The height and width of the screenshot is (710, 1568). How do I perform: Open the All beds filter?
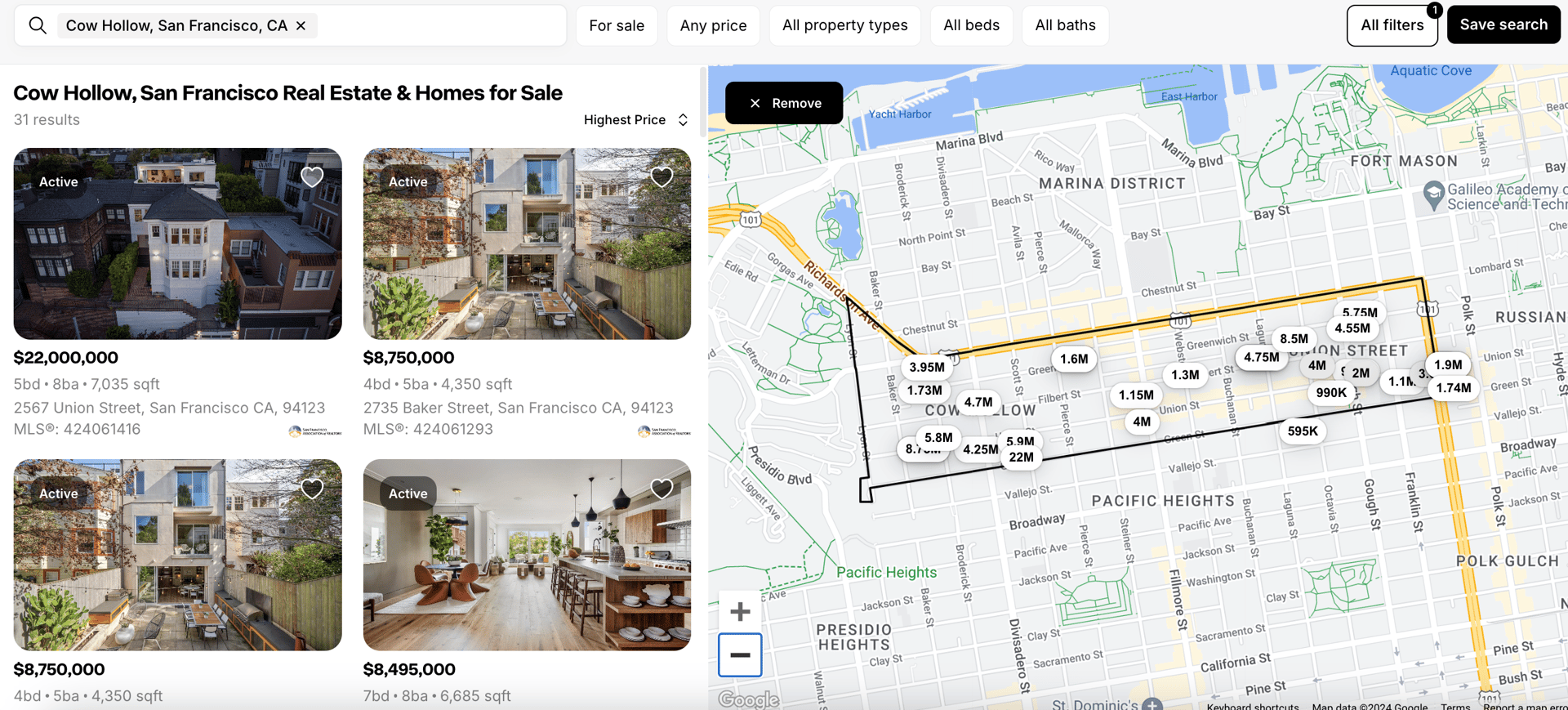click(x=971, y=25)
